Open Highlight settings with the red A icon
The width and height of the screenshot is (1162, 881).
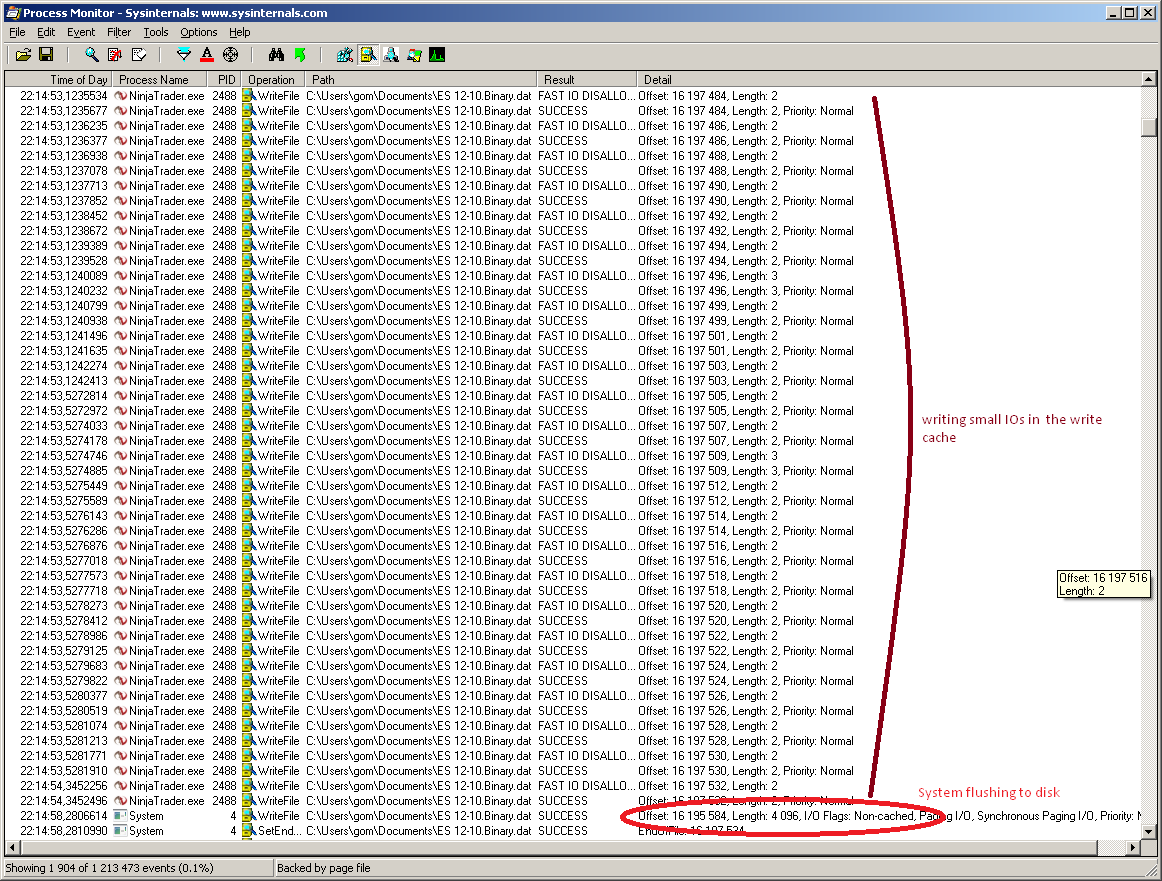207,55
